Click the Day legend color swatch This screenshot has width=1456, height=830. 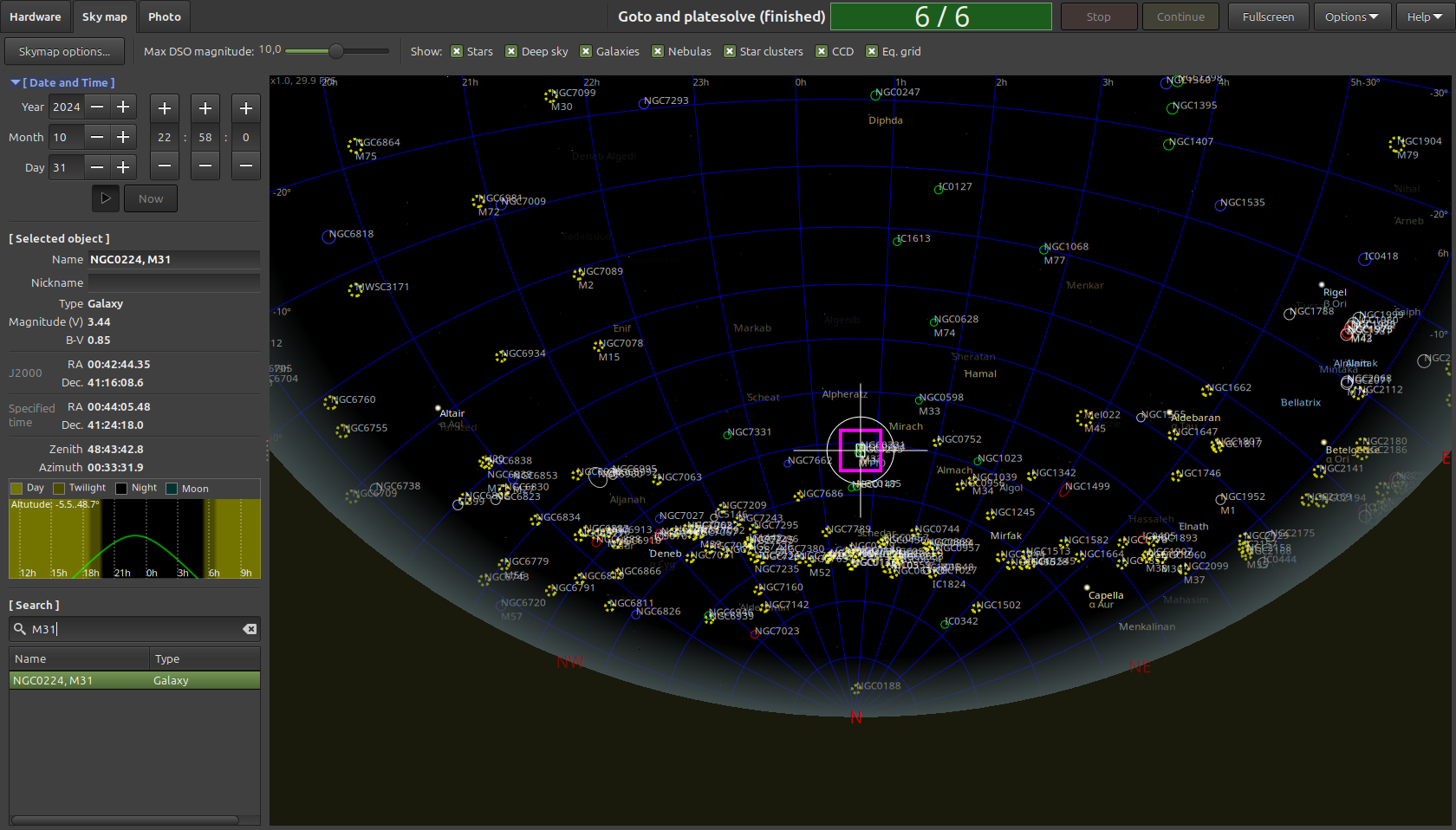16,488
